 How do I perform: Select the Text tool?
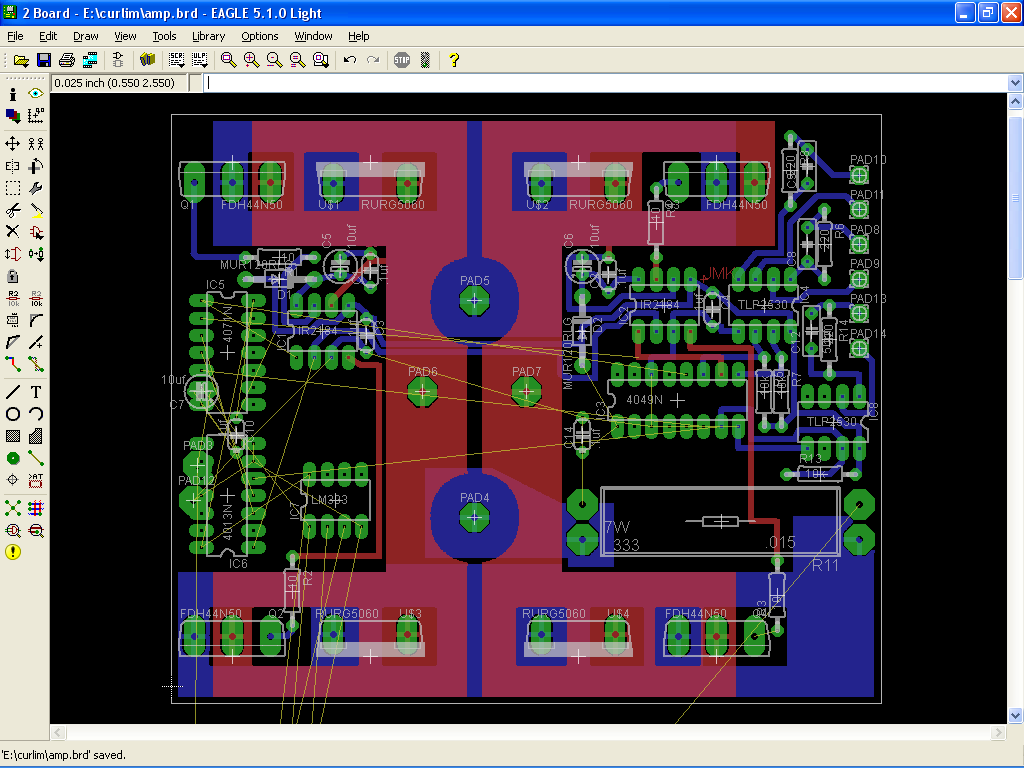coord(36,392)
